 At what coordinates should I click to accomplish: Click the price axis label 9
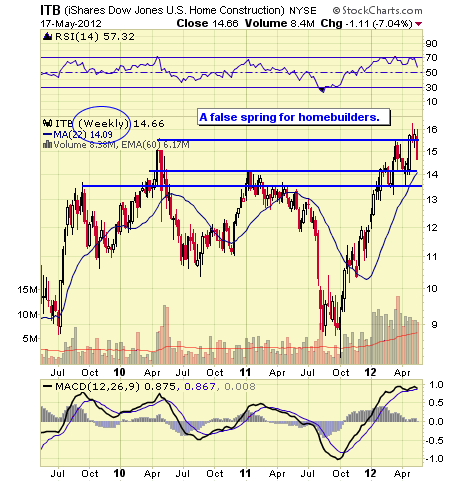pos(434,324)
